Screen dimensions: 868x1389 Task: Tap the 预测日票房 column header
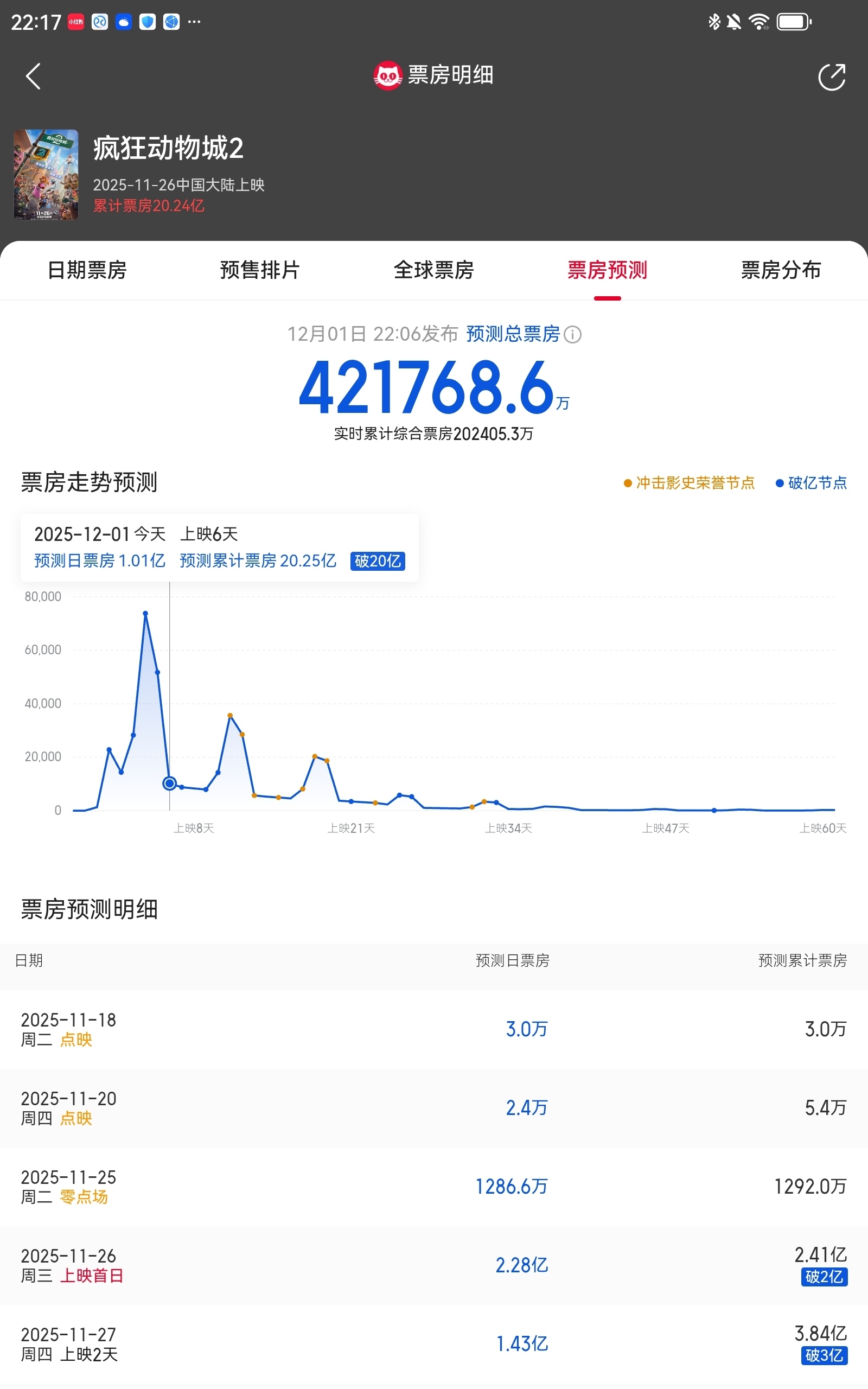512,960
